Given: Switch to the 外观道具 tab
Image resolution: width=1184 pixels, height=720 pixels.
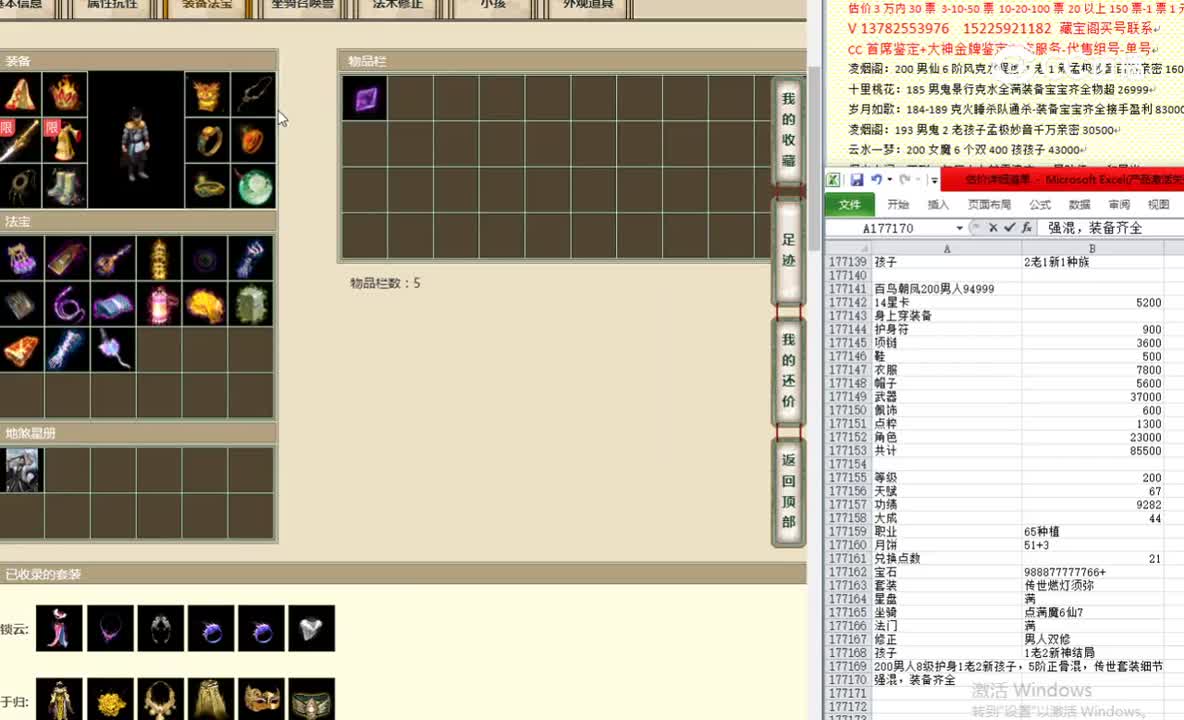Looking at the screenshot, I should coord(588,6).
